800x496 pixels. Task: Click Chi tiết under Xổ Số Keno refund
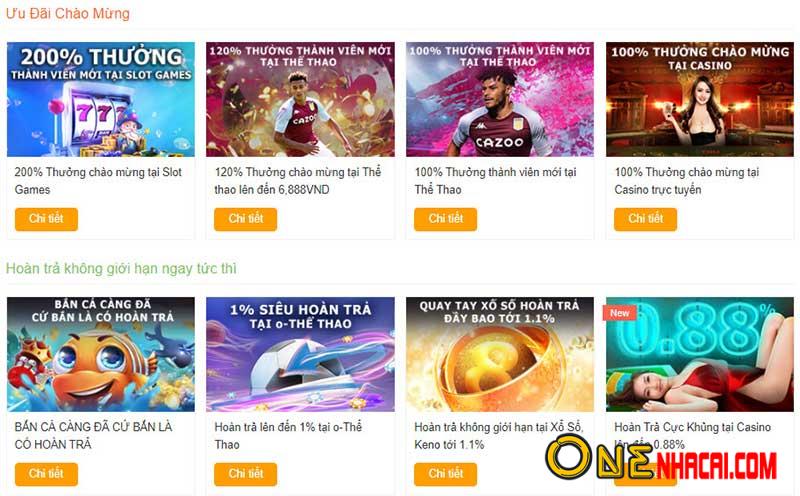pos(445,474)
